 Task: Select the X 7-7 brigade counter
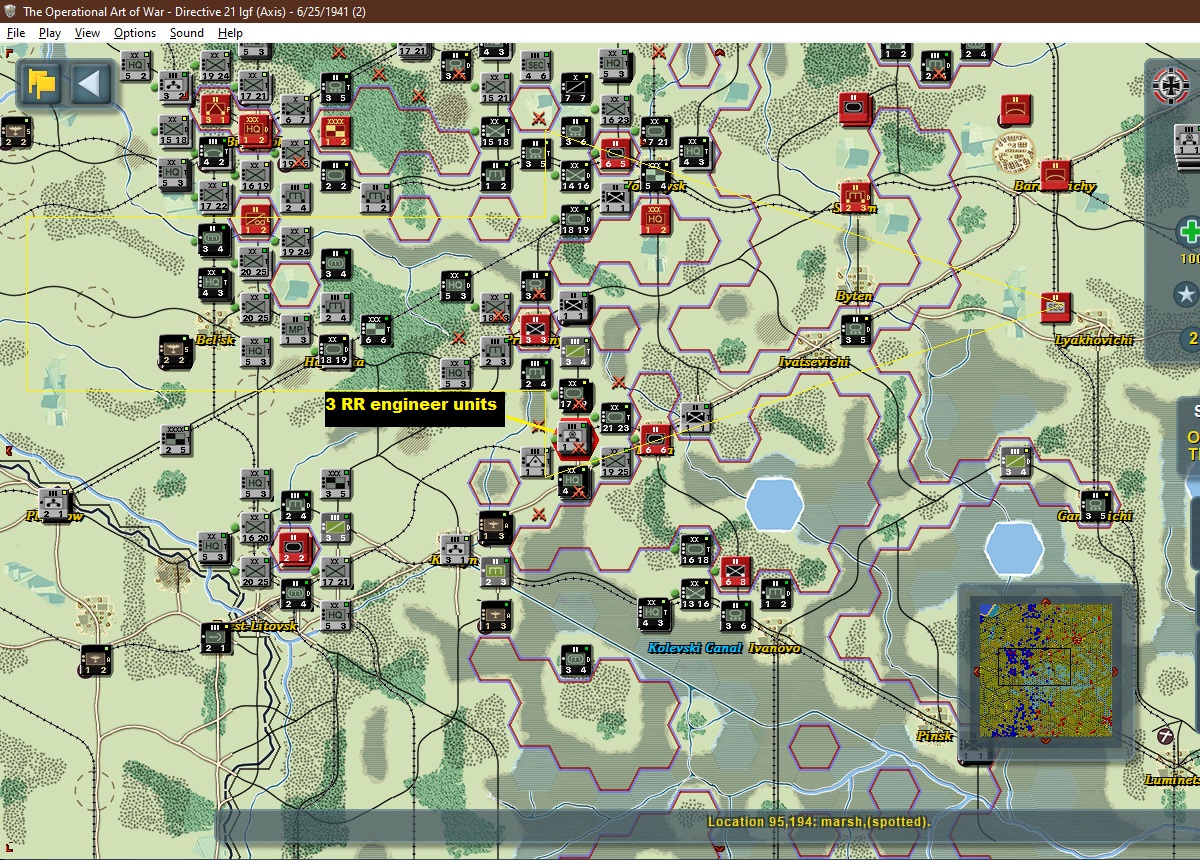coord(575,87)
